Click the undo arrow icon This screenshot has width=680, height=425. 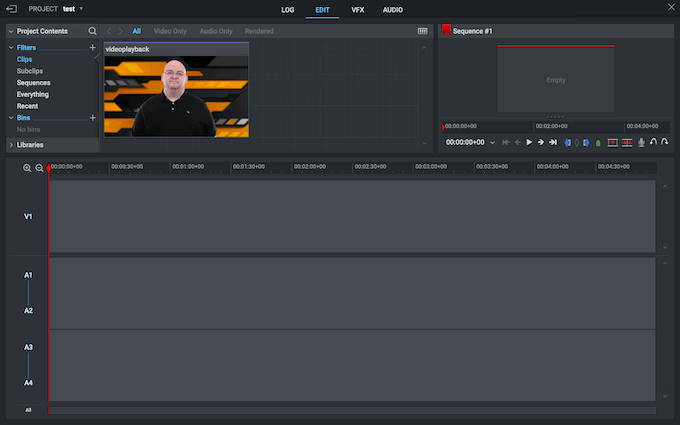click(654, 142)
